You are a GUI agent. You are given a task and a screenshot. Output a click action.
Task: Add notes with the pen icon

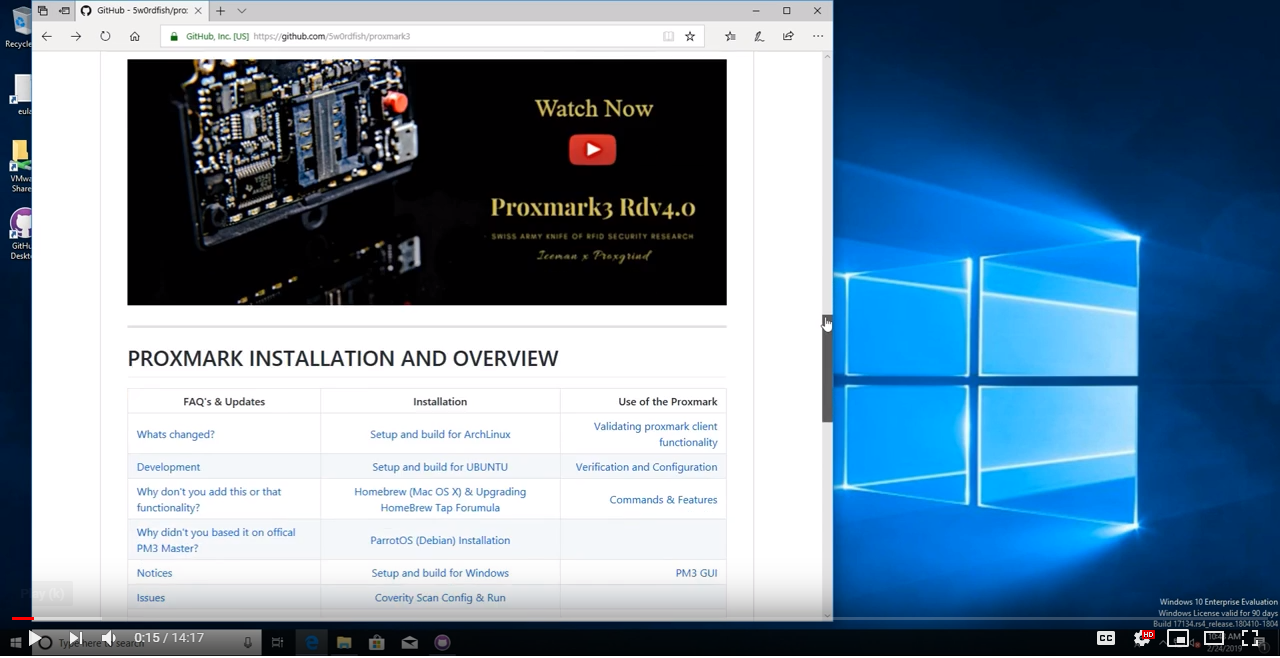759,36
